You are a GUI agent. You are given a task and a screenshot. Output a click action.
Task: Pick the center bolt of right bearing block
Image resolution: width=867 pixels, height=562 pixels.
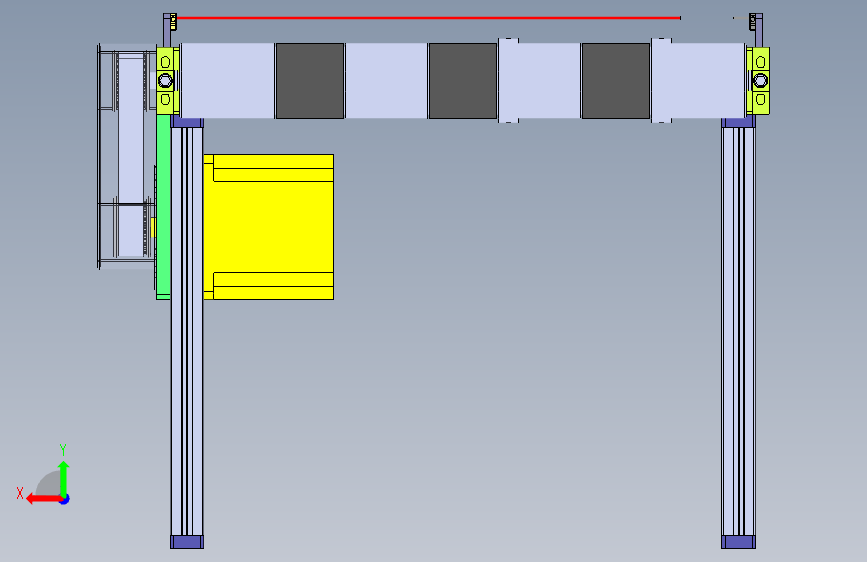pos(760,81)
